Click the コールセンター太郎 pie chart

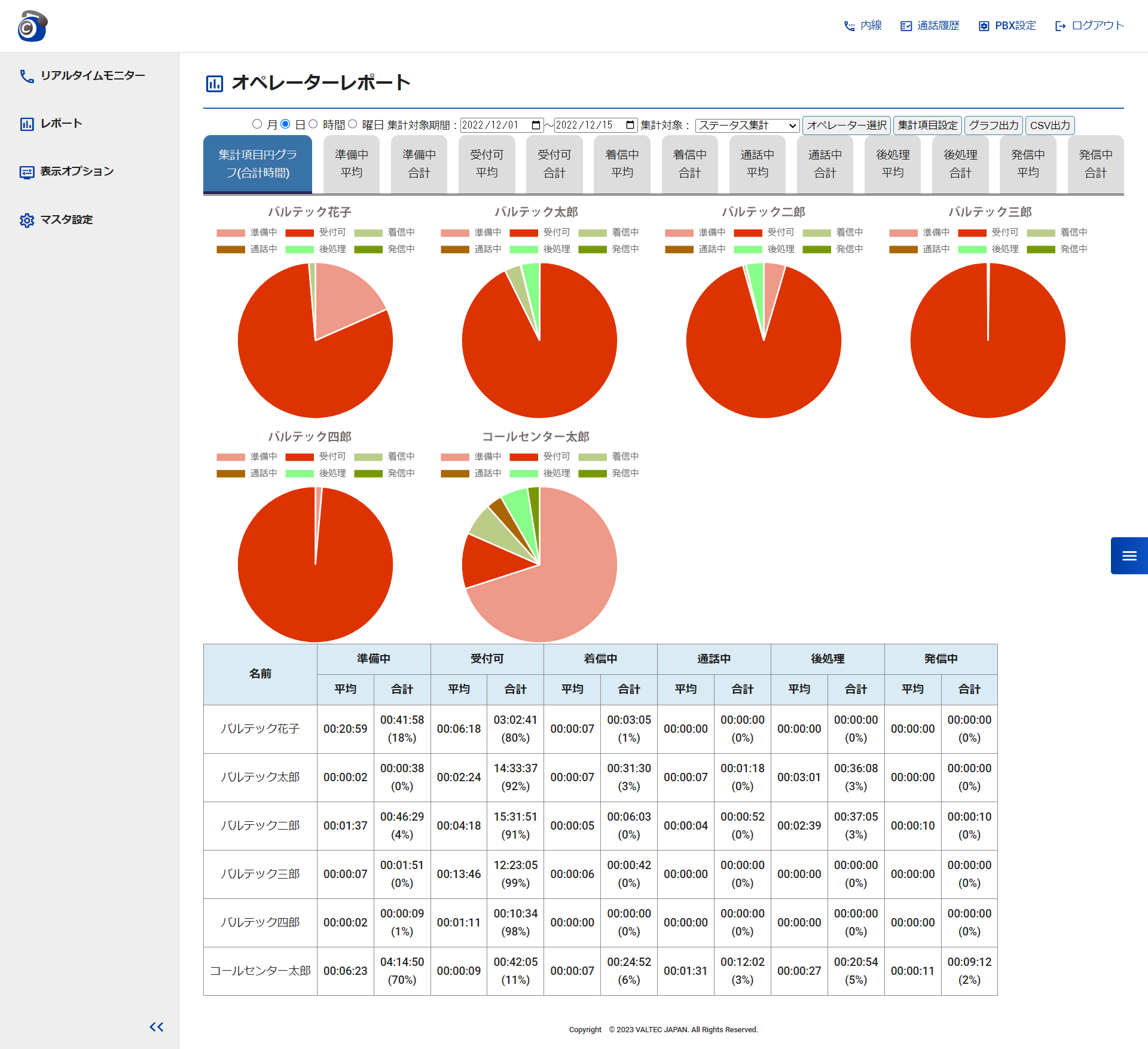click(539, 565)
